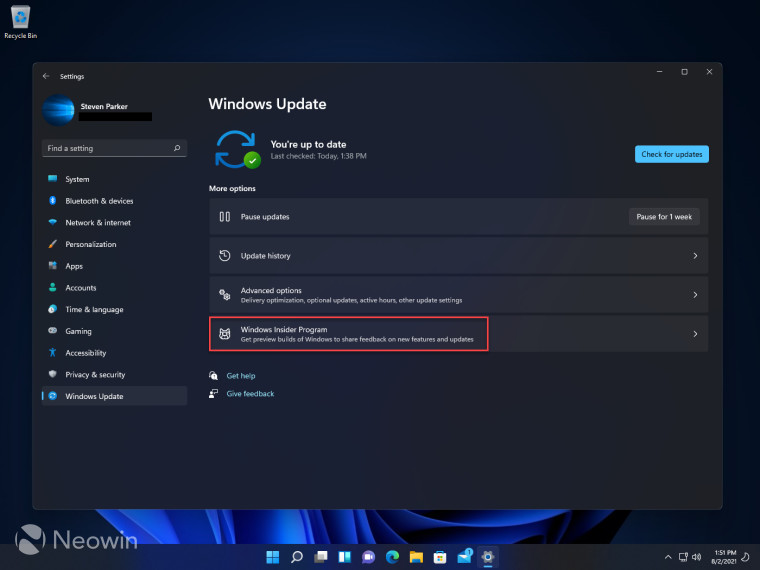Expand Advanced options chevron

point(695,295)
